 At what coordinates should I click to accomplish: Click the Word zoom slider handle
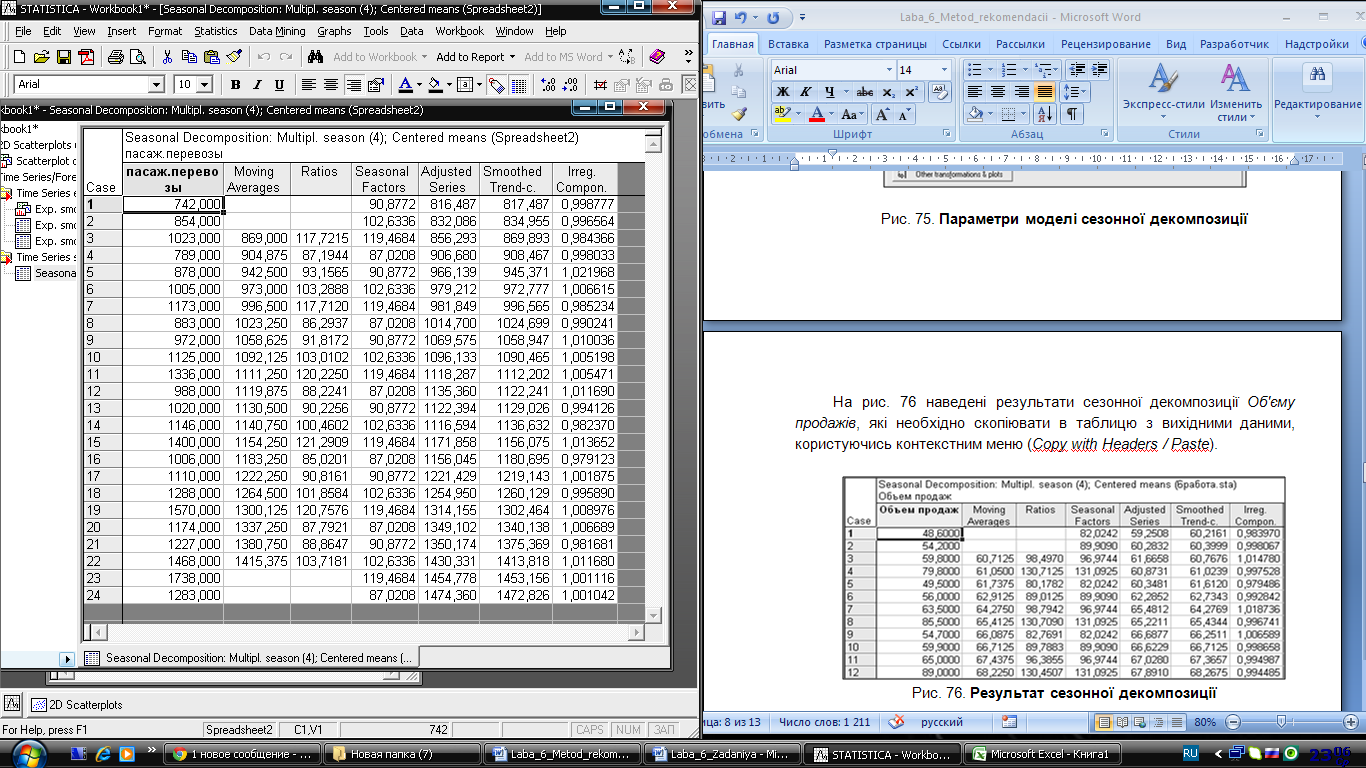(1283, 722)
